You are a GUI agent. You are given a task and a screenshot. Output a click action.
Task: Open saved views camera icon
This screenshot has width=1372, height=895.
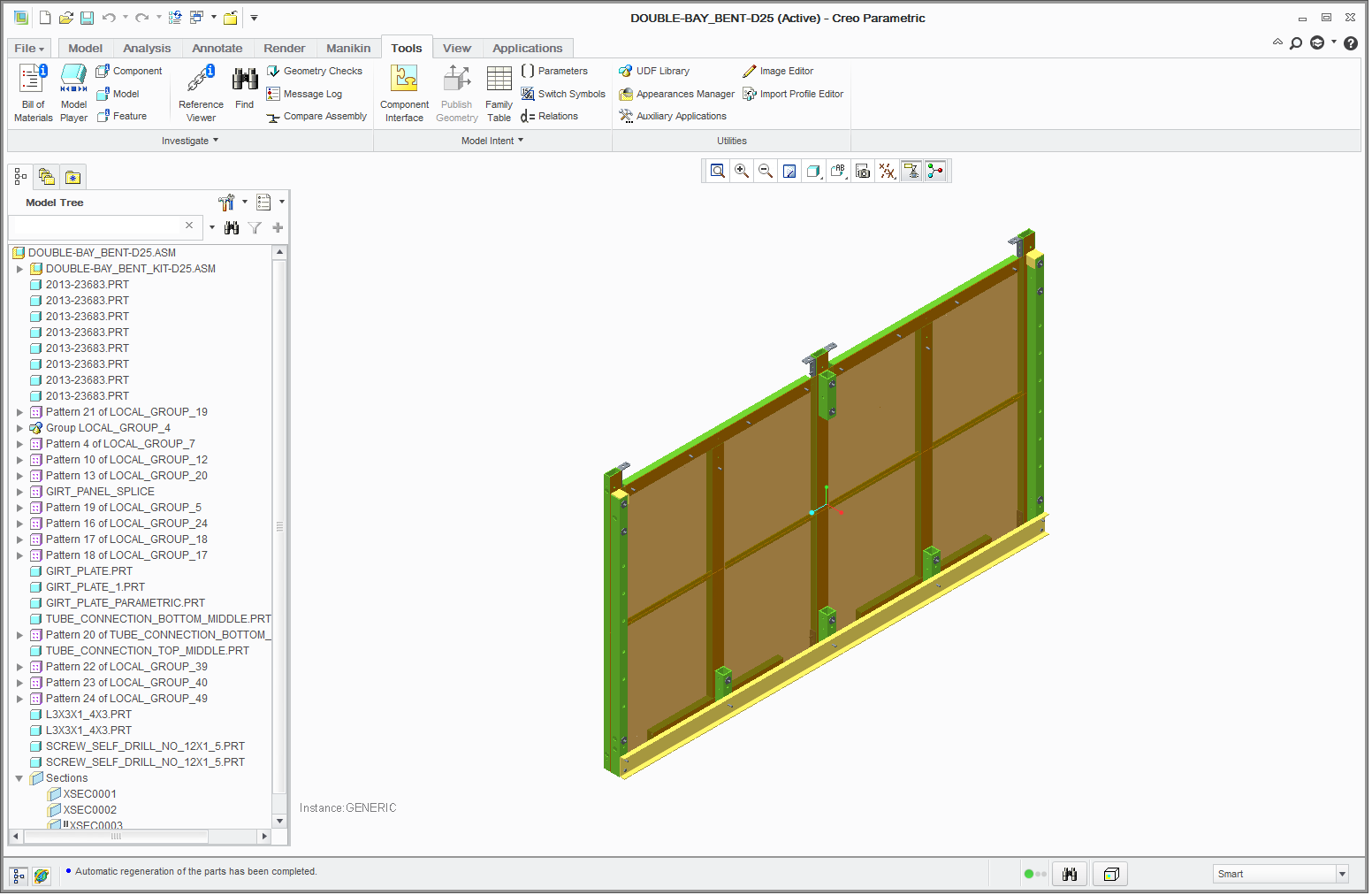click(x=863, y=171)
